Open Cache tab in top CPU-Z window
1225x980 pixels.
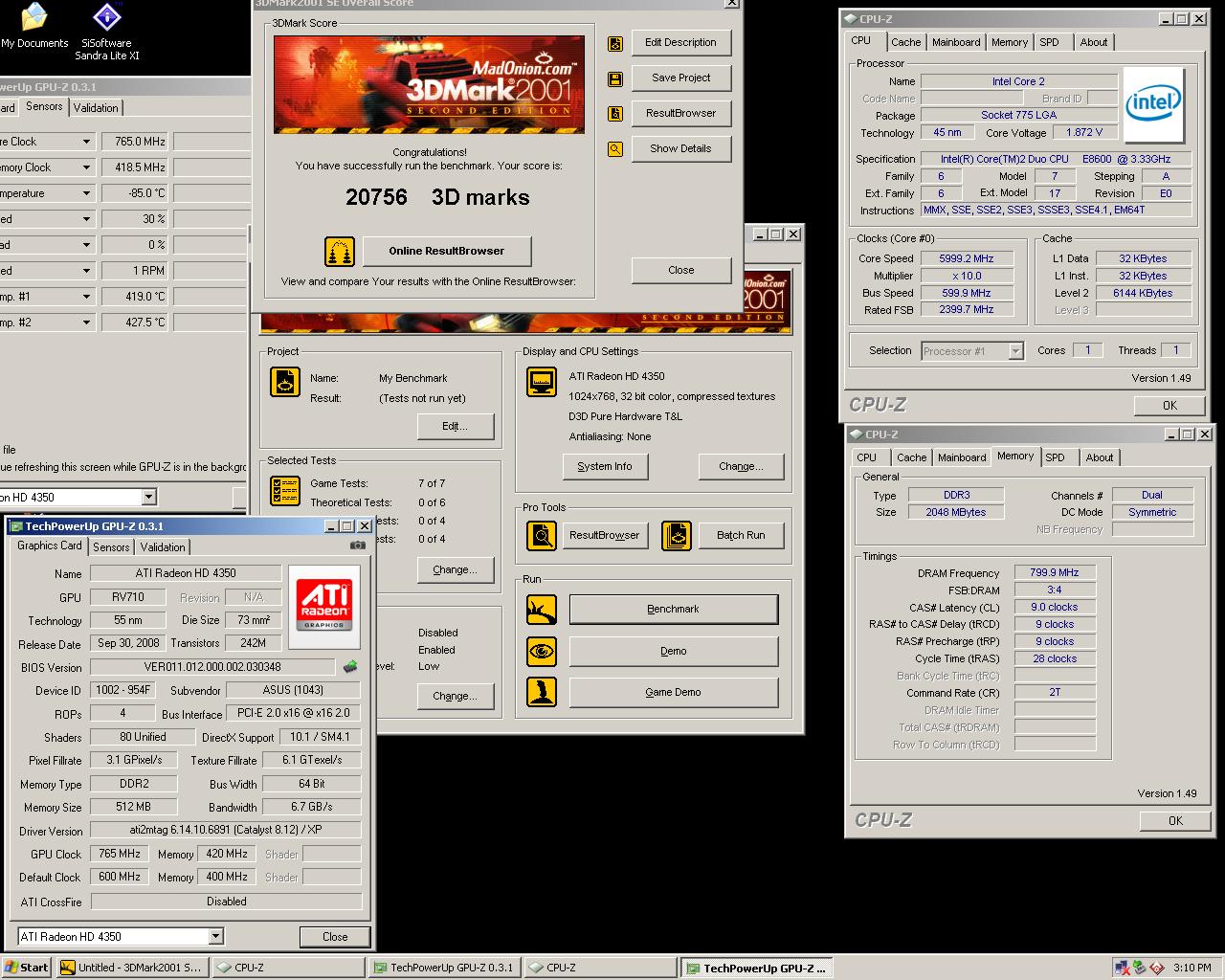click(x=905, y=42)
